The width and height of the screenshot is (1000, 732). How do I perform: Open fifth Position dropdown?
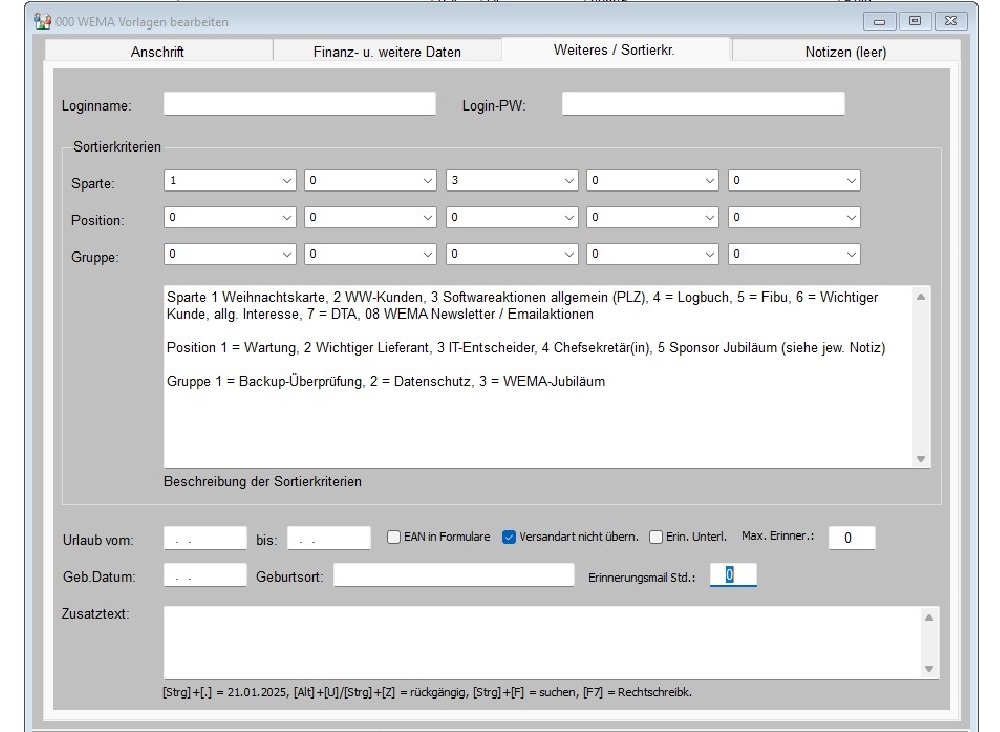point(794,217)
